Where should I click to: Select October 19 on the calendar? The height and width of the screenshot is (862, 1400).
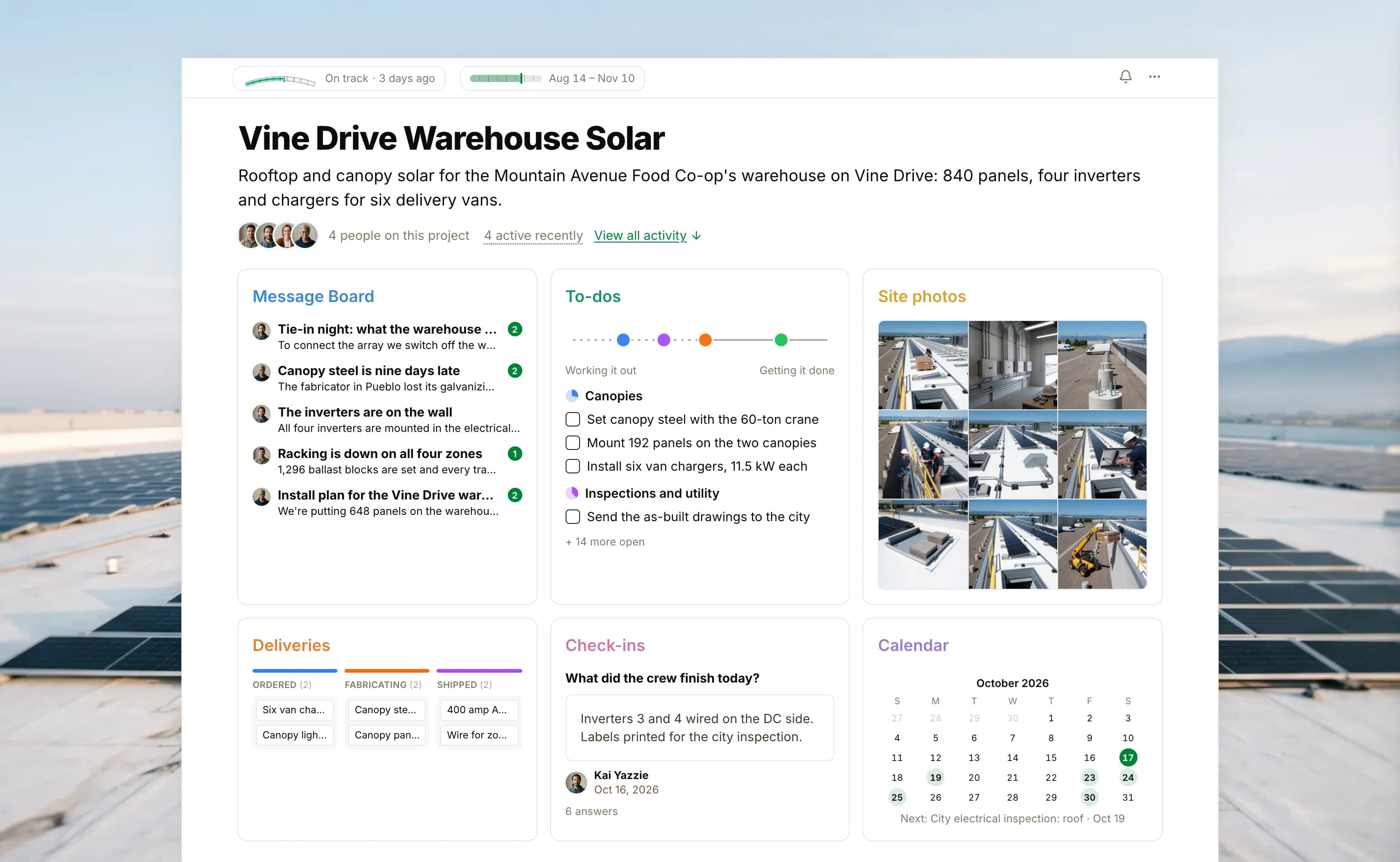click(x=935, y=777)
